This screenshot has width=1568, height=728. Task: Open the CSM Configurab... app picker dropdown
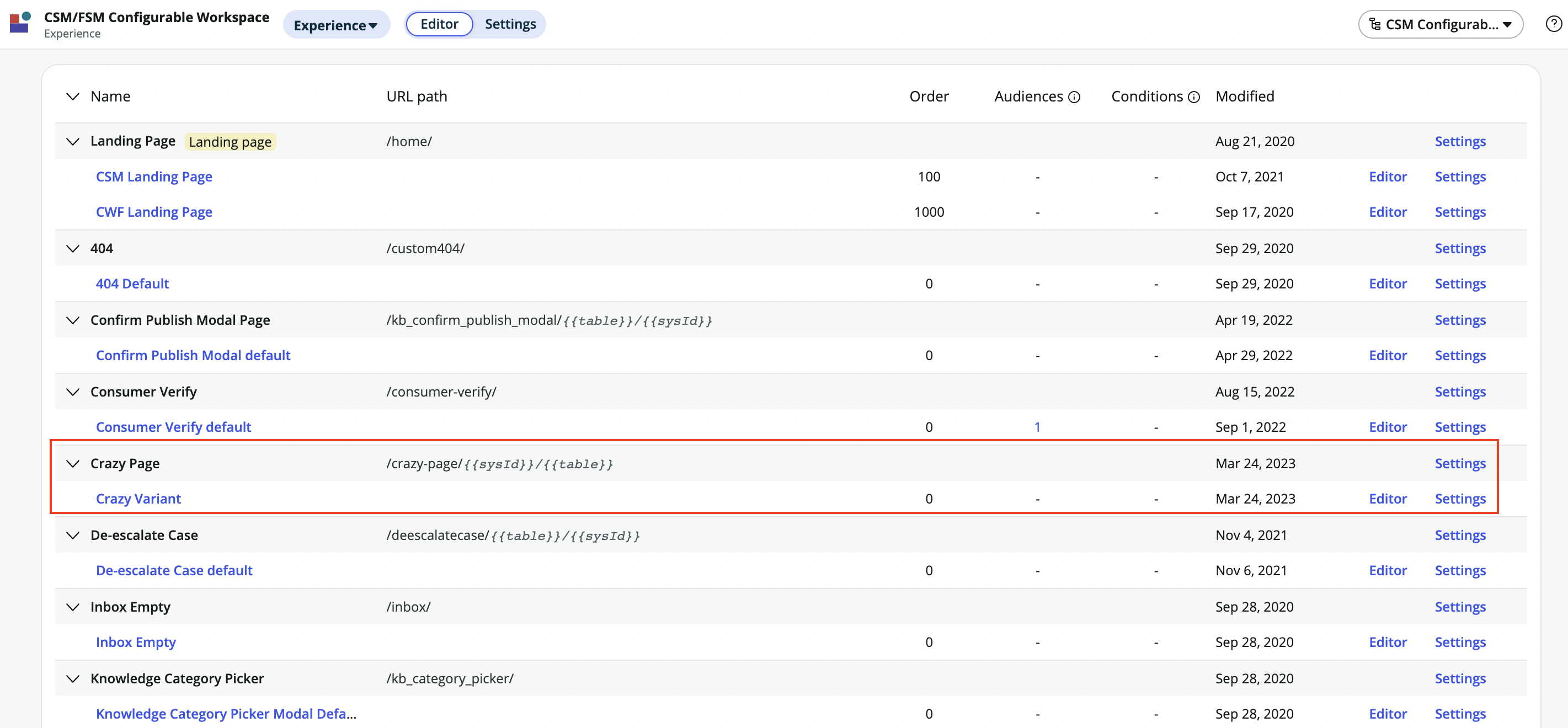1440,24
